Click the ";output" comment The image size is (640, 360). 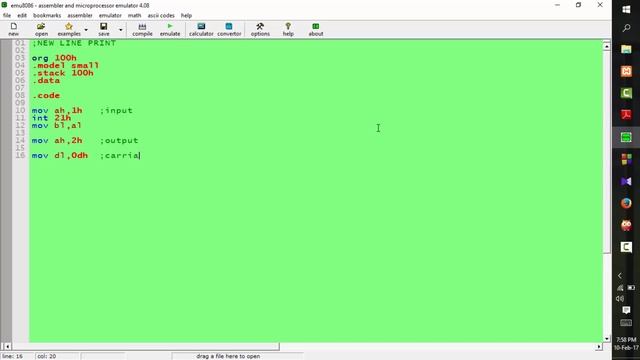pos(119,140)
